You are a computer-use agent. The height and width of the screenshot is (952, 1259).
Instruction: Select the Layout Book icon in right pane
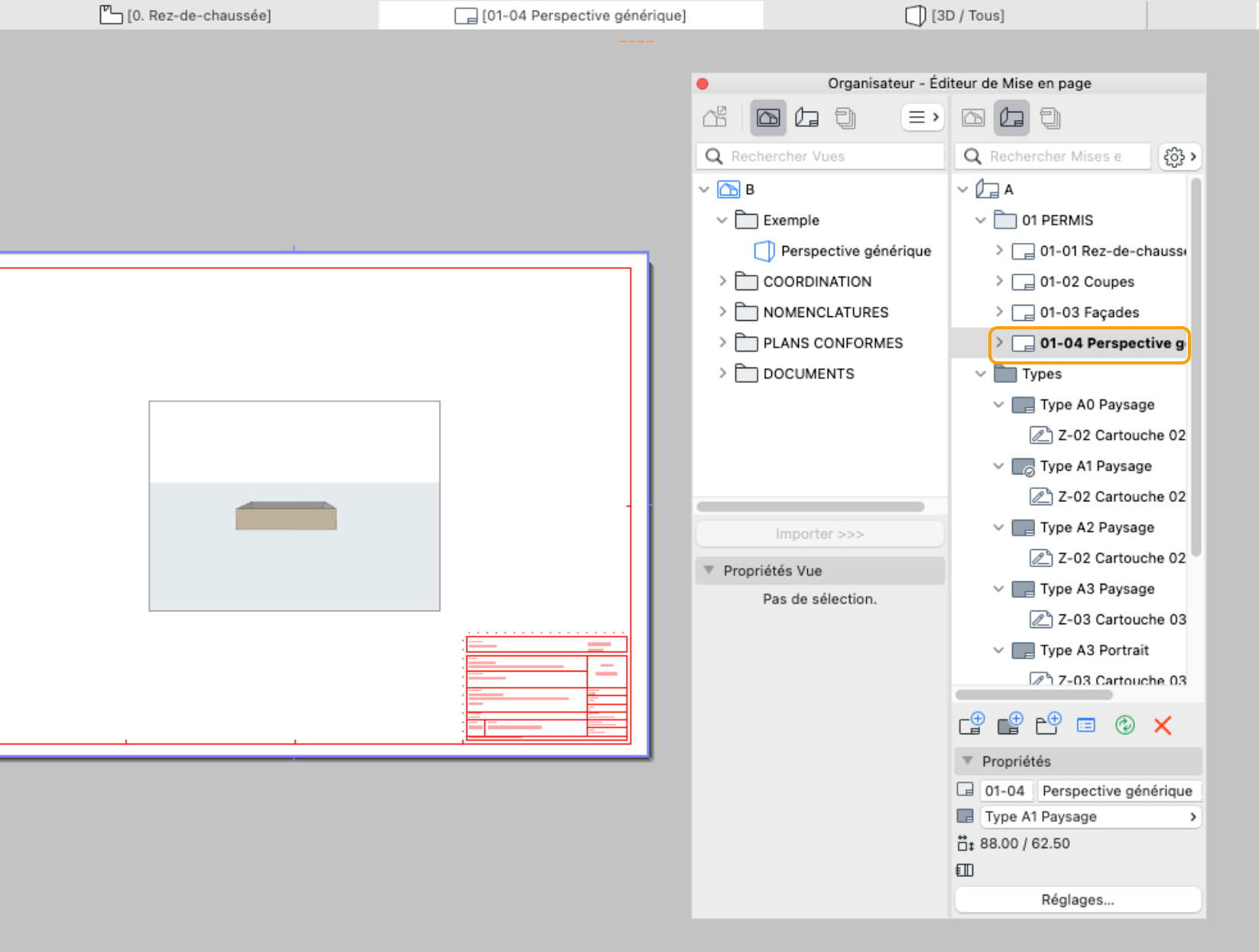(x=1011, y=118)
